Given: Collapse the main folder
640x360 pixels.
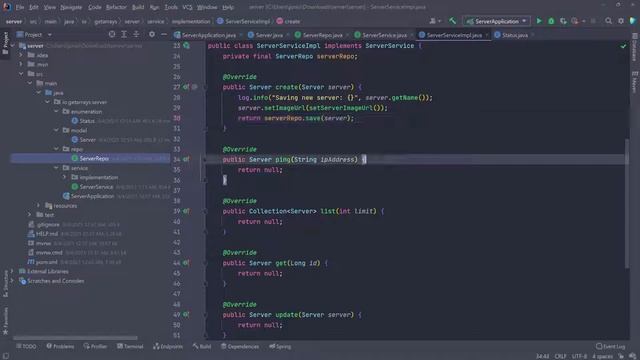Looking at the screenshot, I should click(30, 83).
